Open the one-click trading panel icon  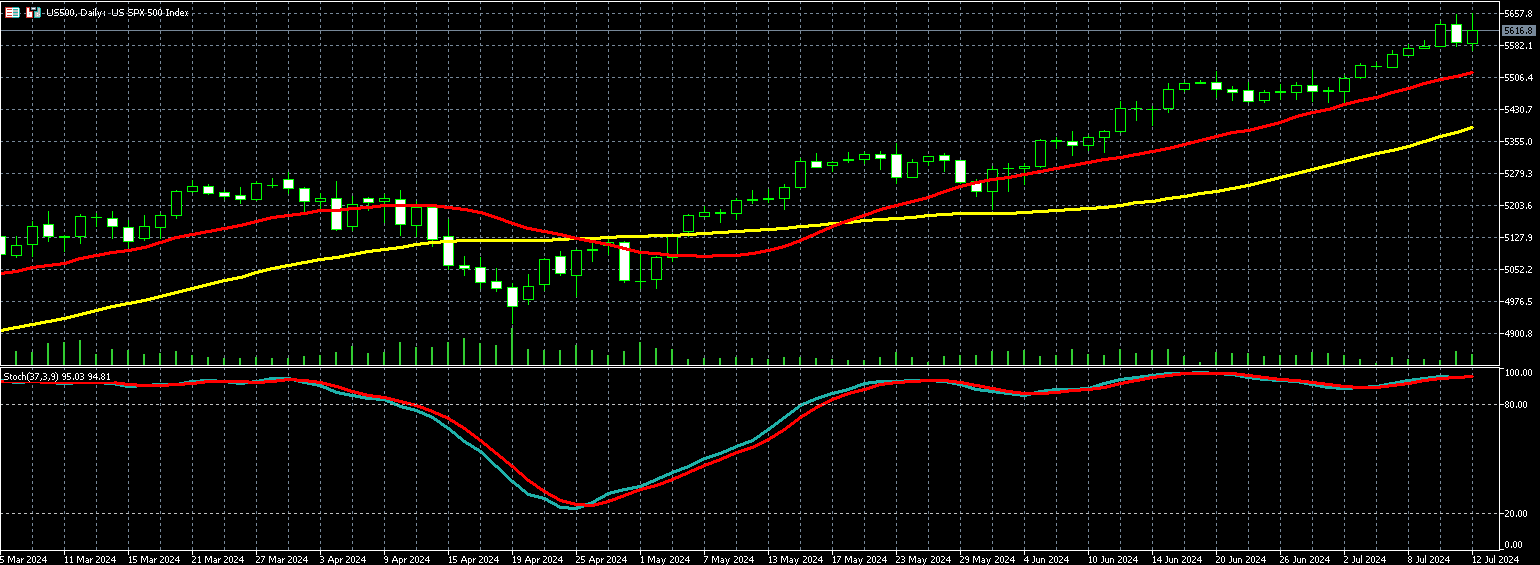pyautogui.click(x=12, y=13)
